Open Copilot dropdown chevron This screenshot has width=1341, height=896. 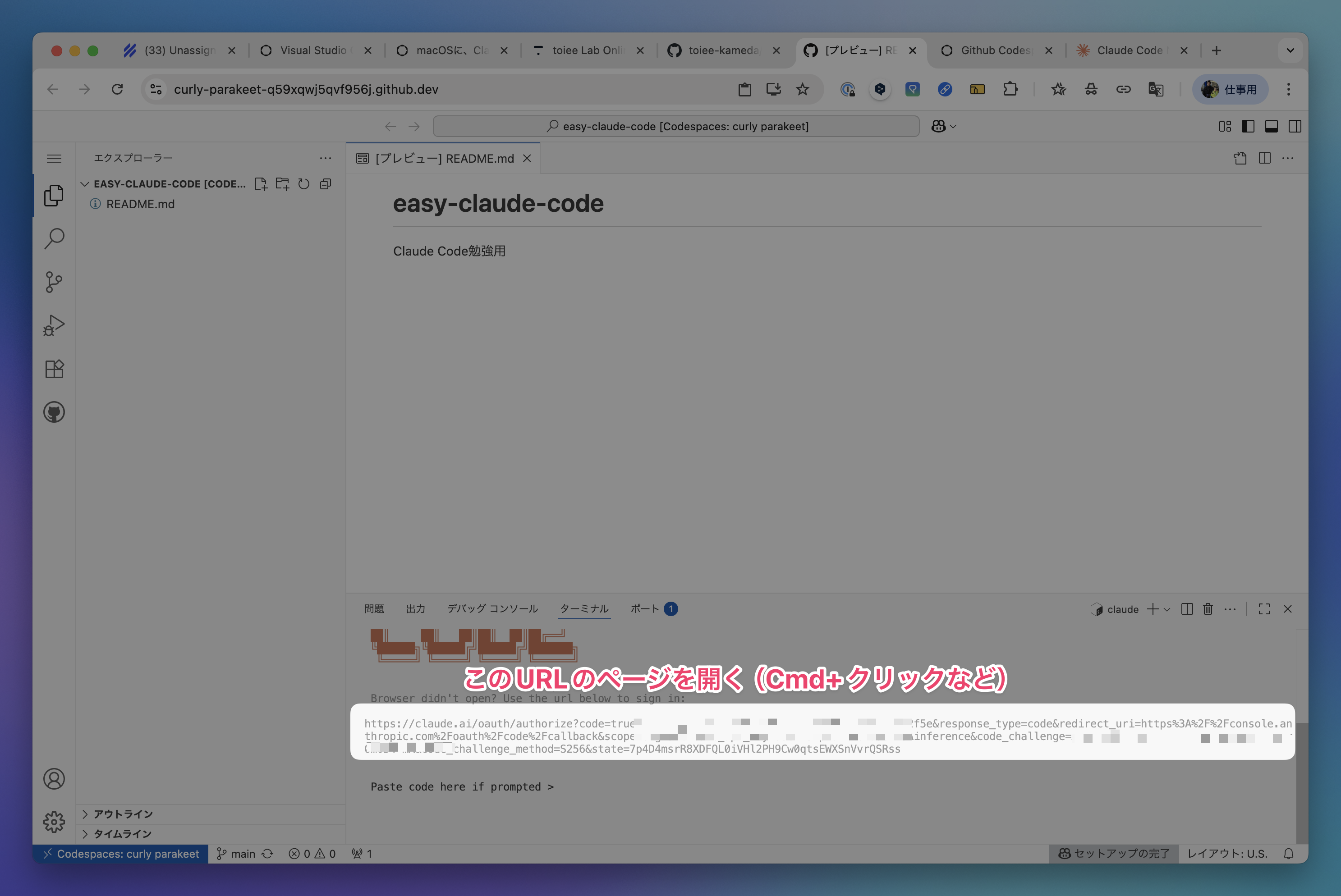click(953, 126)
